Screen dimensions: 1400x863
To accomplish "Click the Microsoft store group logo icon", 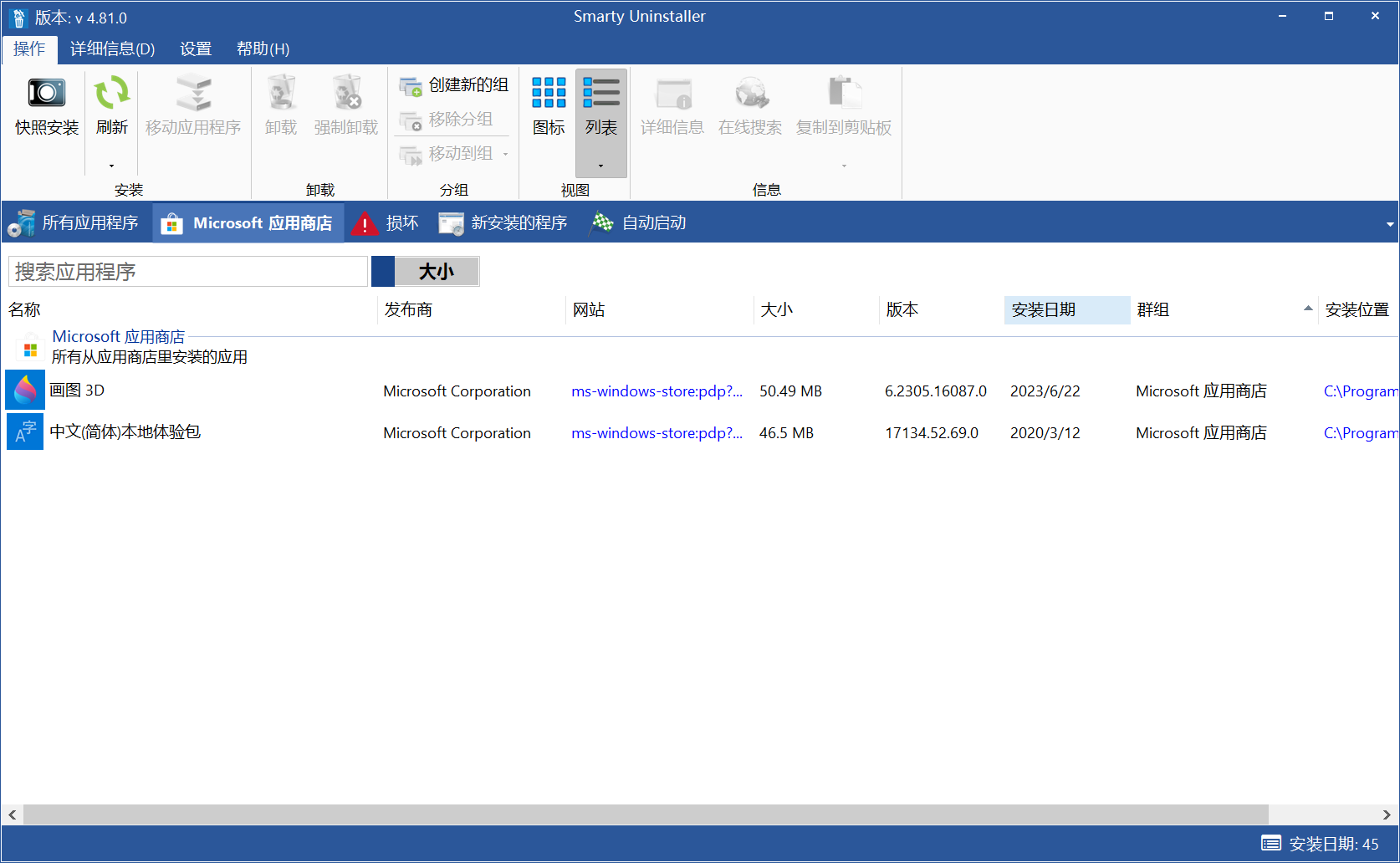I will tap(30, 350).
